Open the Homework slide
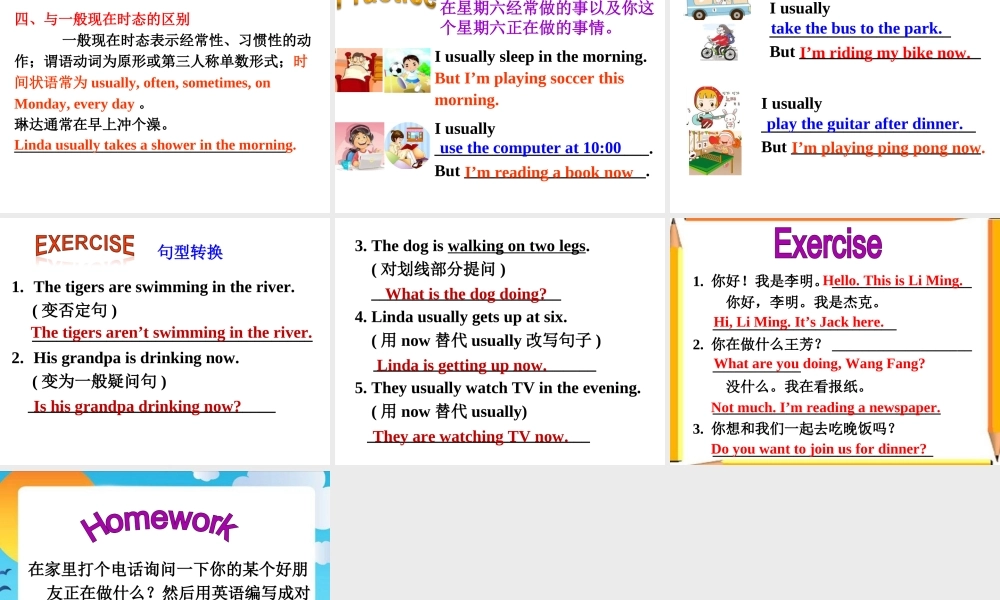The width and height of the screenshot is (1000, 600). pos(165,536)
